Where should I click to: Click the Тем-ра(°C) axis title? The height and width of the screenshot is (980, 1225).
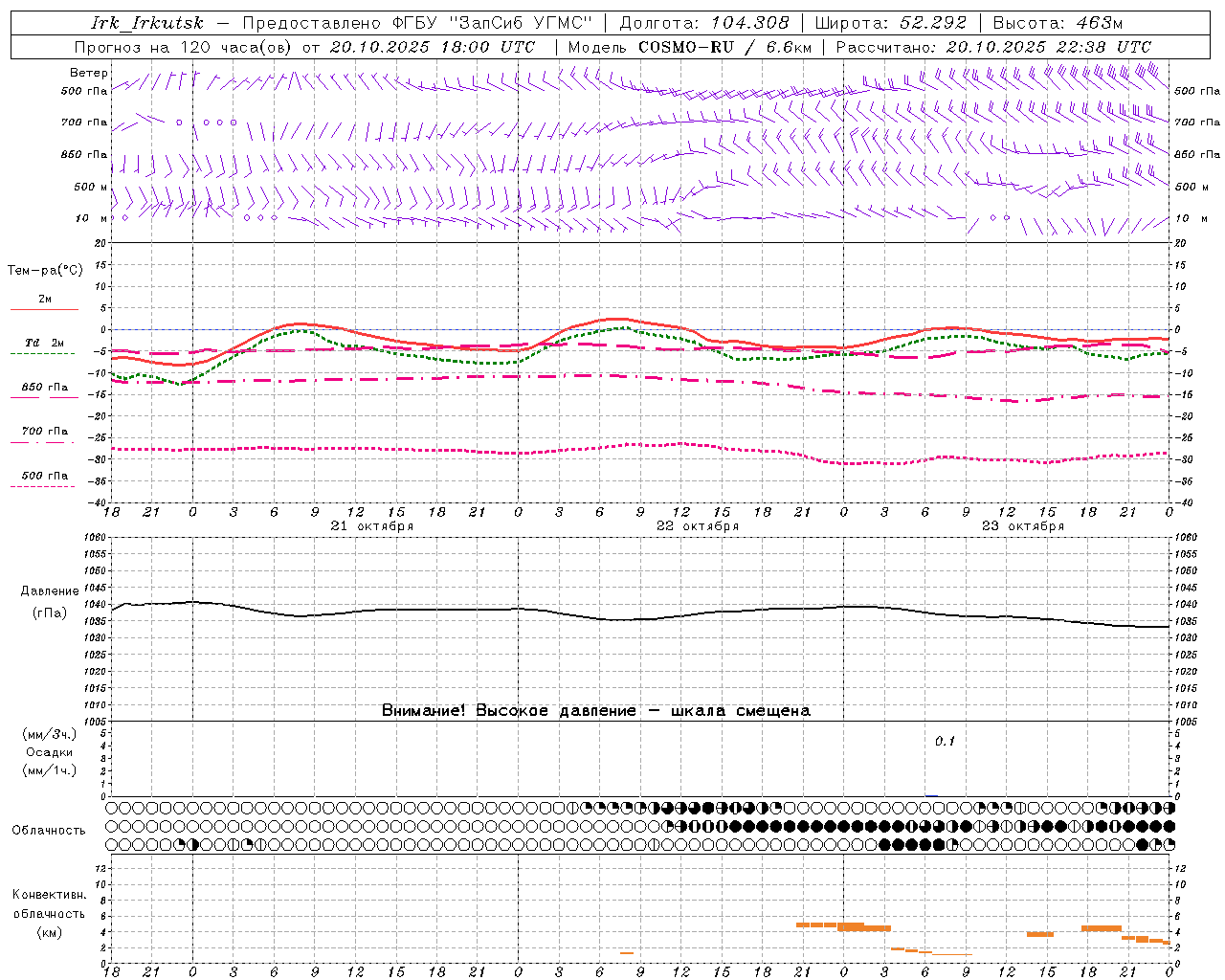pyautogui.click(x=45, y=270)
